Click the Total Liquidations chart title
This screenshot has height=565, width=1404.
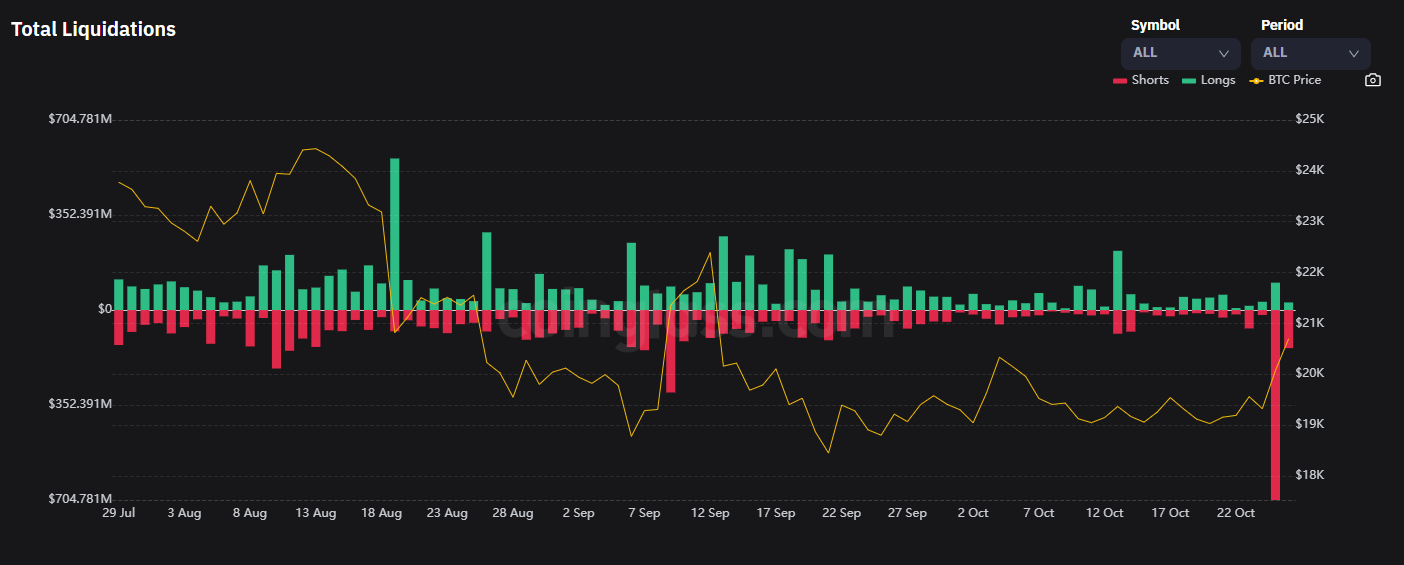tap(93, 29)
